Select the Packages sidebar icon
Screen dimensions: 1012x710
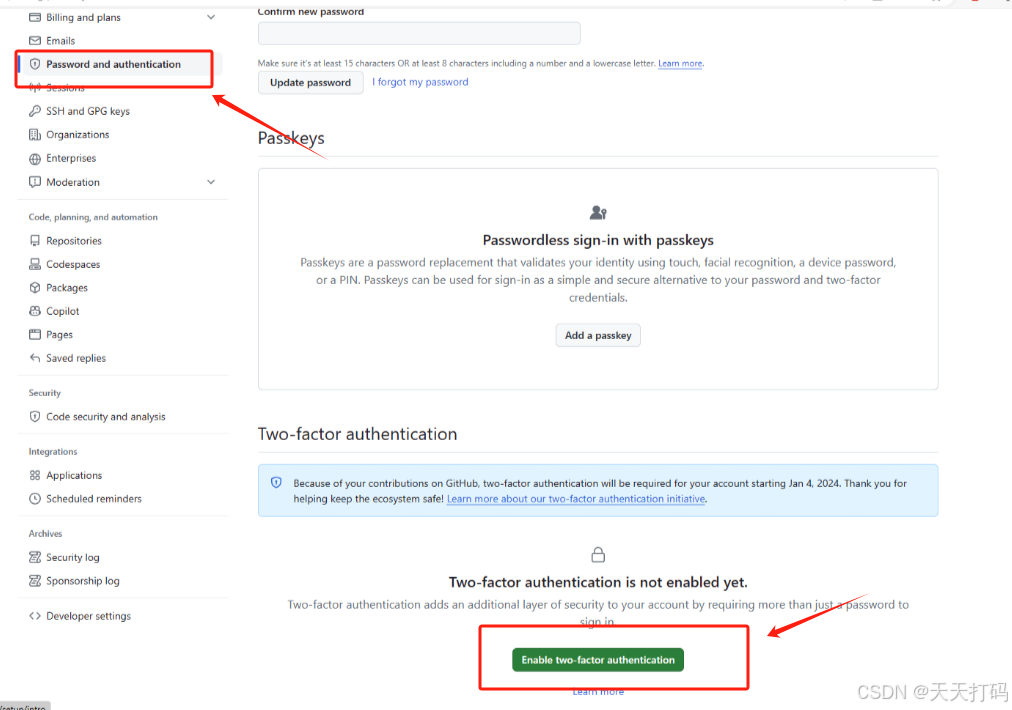(33, 287)
